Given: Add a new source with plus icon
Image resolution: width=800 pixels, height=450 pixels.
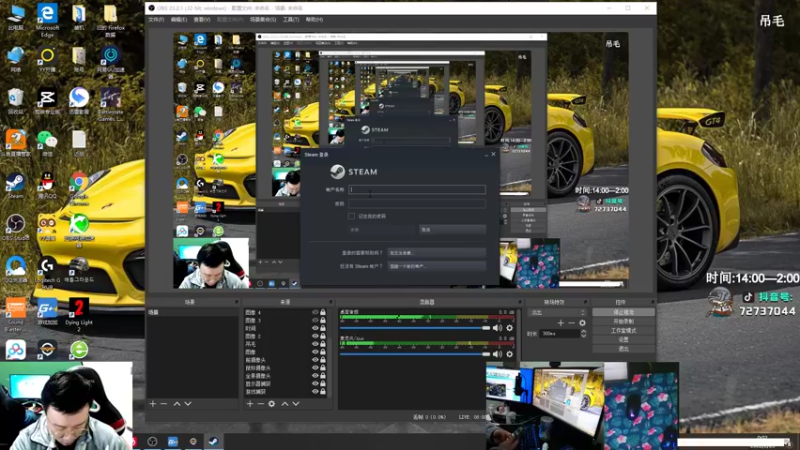Looking at the screenshot, I should click(x=249, y=404).
